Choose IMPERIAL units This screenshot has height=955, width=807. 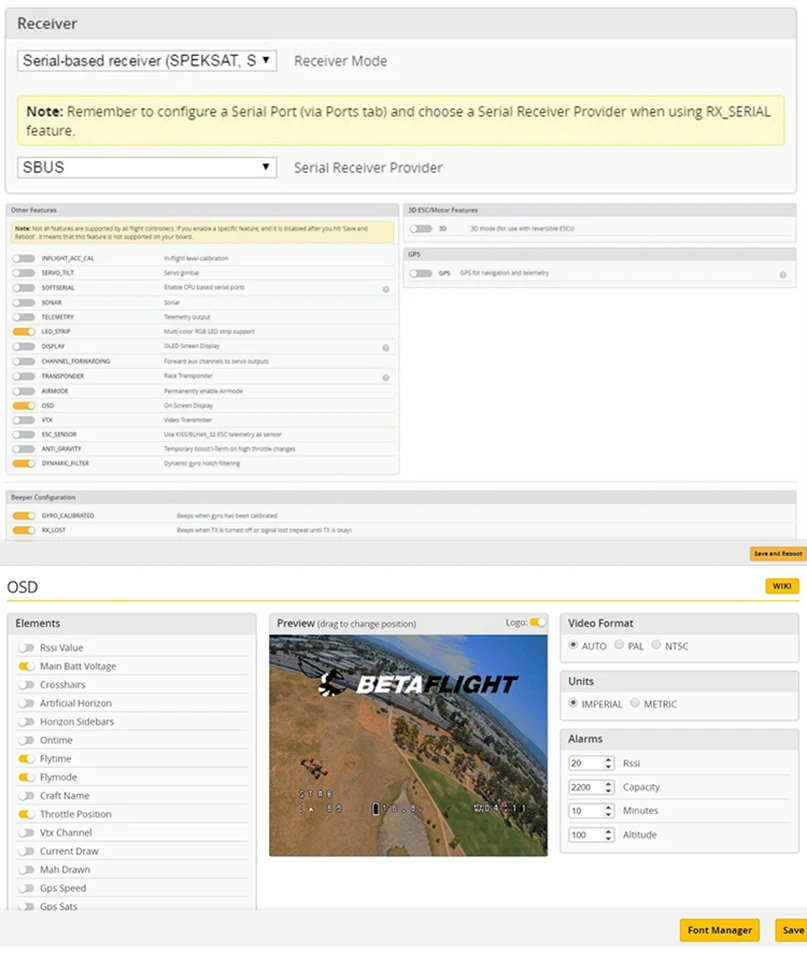tap(573, 703)
